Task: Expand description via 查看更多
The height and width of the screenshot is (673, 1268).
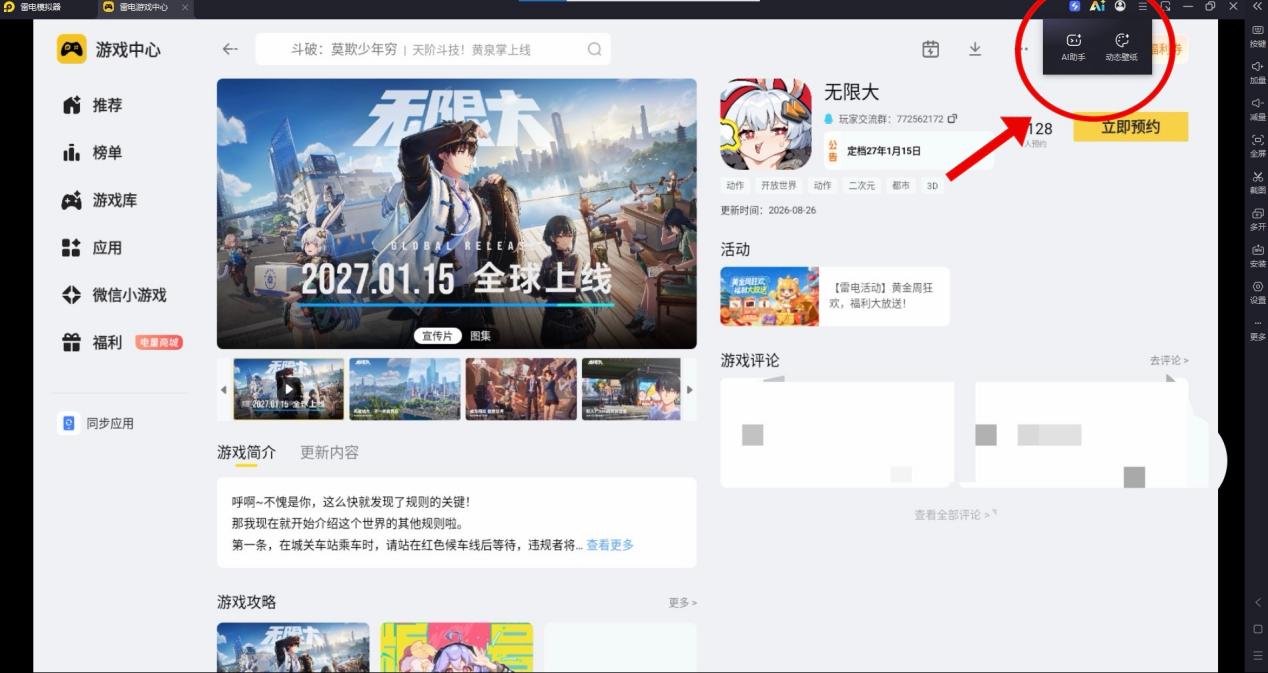Action: point(610,545)
